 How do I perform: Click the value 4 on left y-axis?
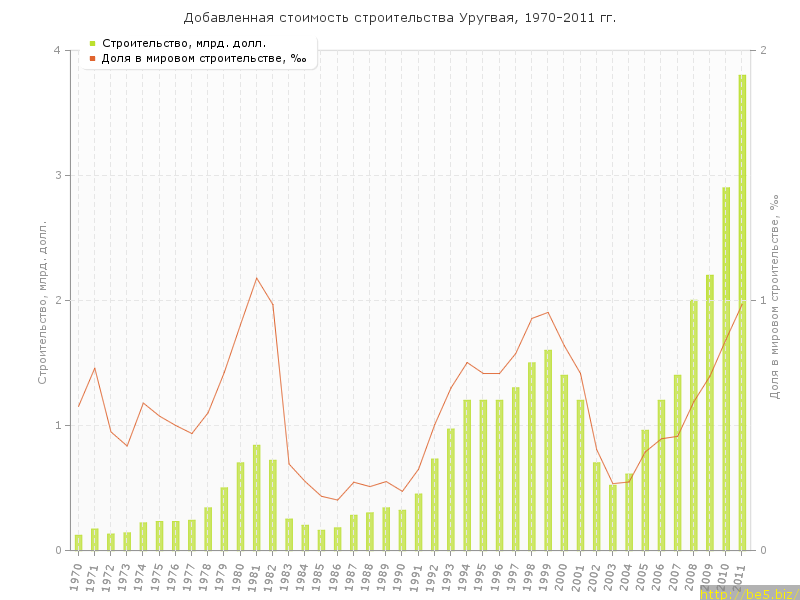57,50
